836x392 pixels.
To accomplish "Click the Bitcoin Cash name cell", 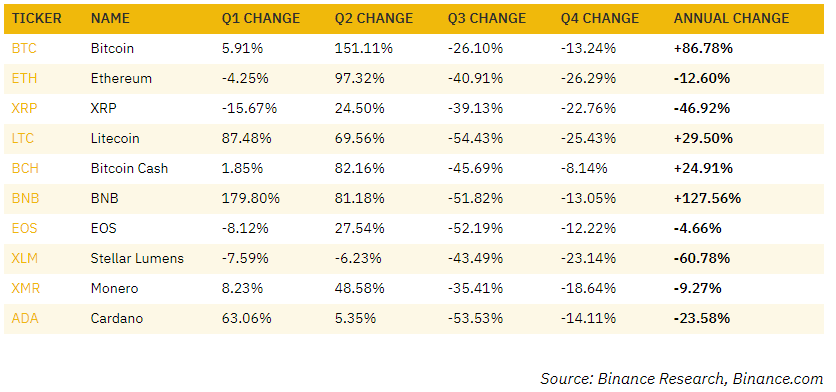I will (x=130, y=169).
